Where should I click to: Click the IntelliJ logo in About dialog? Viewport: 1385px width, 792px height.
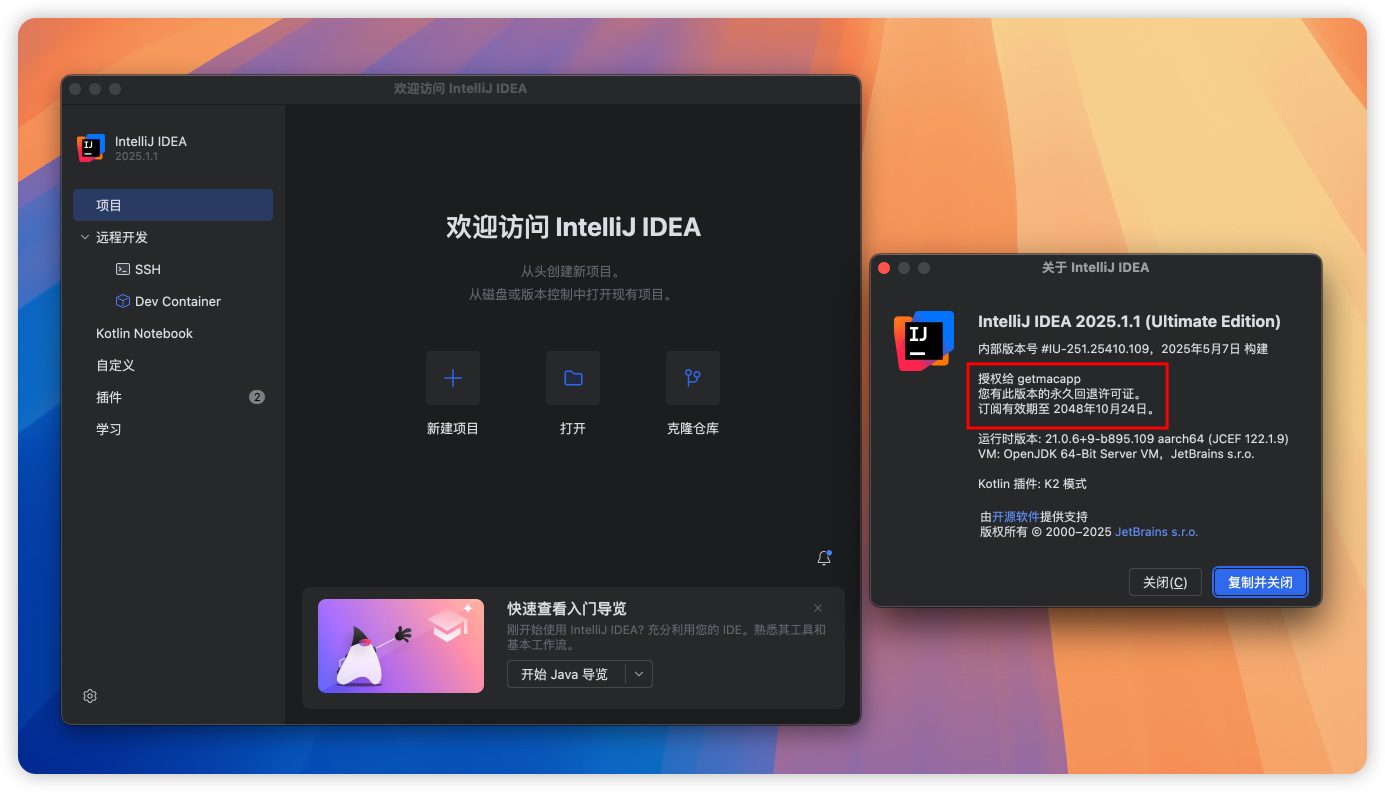click(924, 340)
